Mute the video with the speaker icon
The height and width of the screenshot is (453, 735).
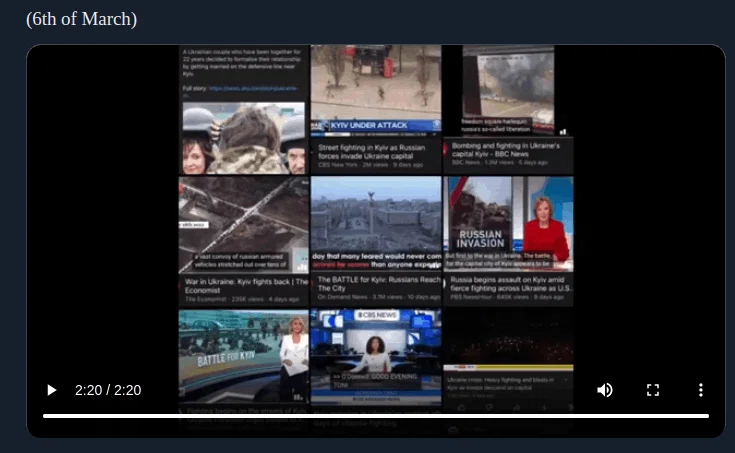click(x=605, y=390)
